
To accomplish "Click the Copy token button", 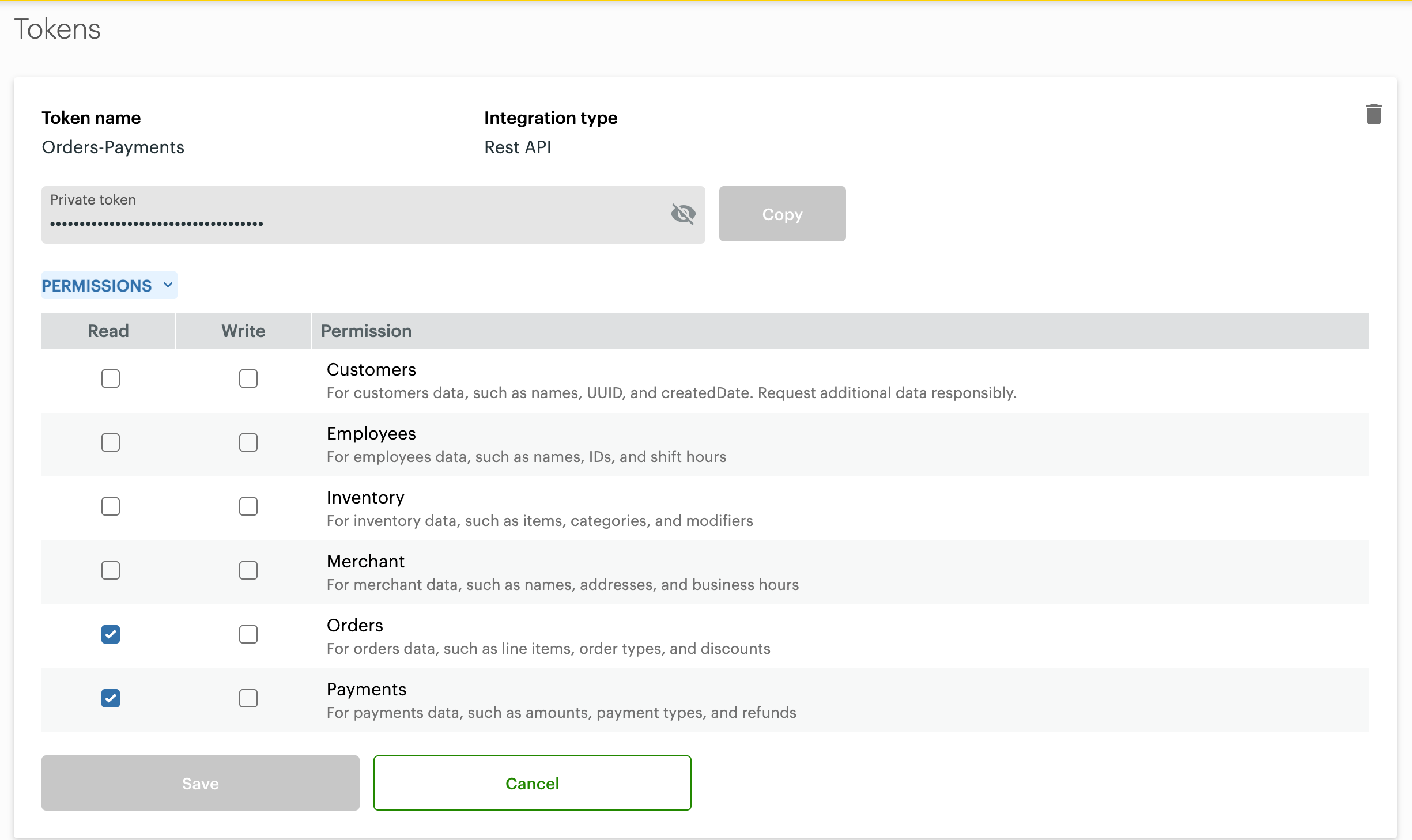I will [781, 214].
